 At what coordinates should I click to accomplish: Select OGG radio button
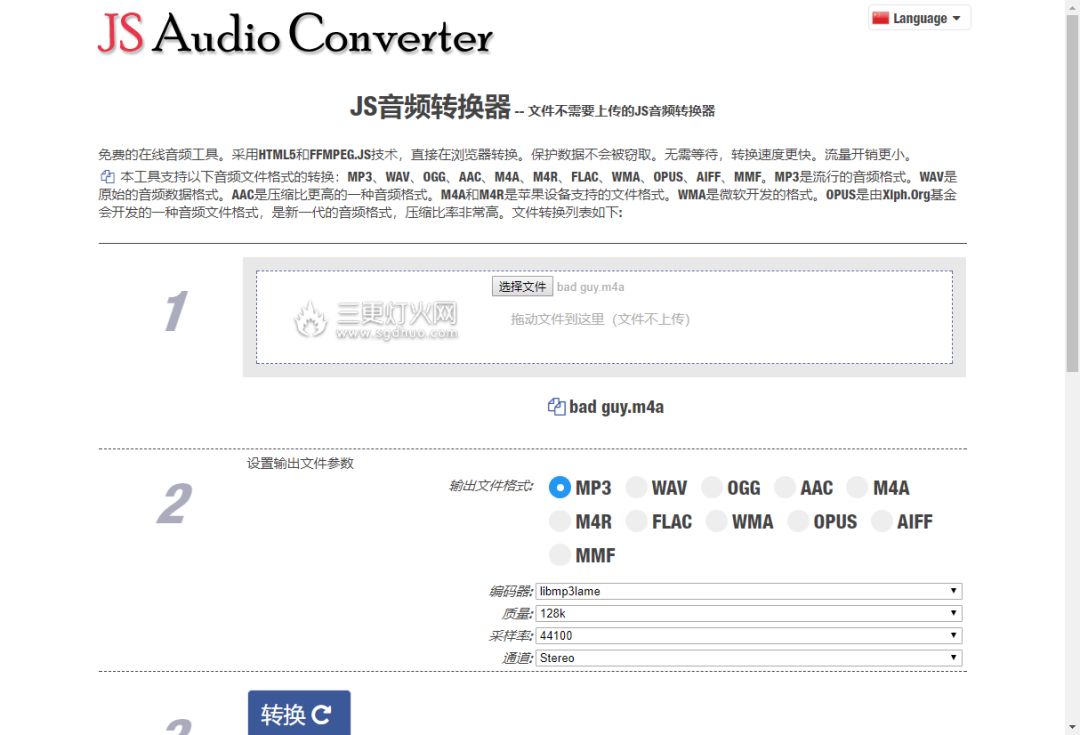712,488
